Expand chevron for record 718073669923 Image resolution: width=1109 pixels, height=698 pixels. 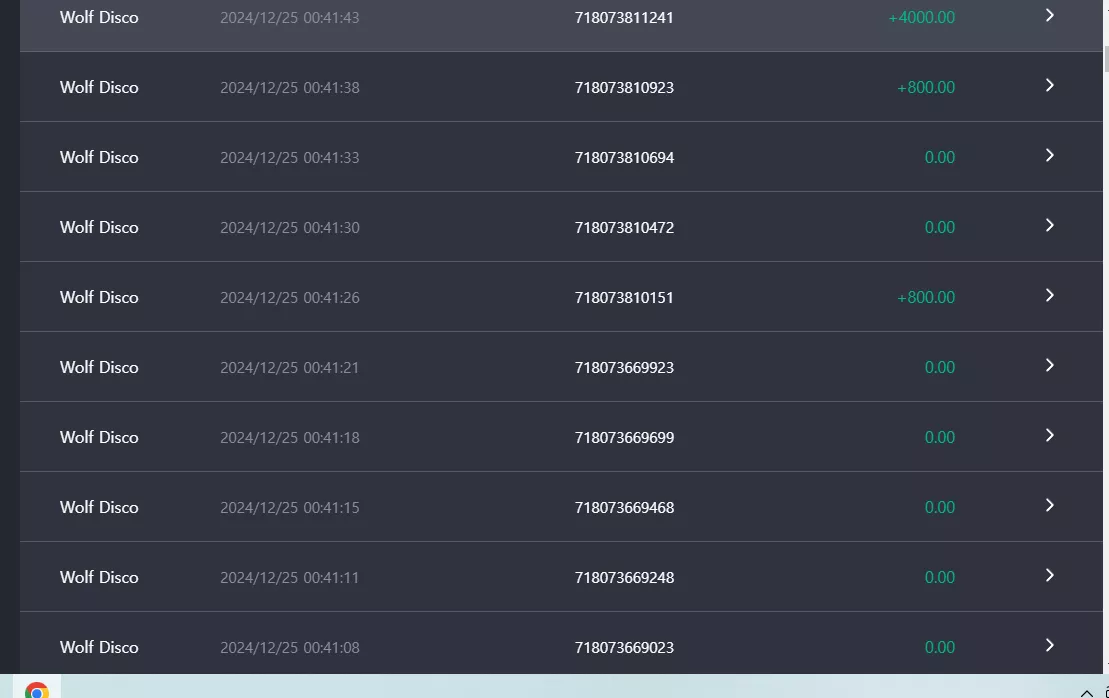pos(1050,366)
